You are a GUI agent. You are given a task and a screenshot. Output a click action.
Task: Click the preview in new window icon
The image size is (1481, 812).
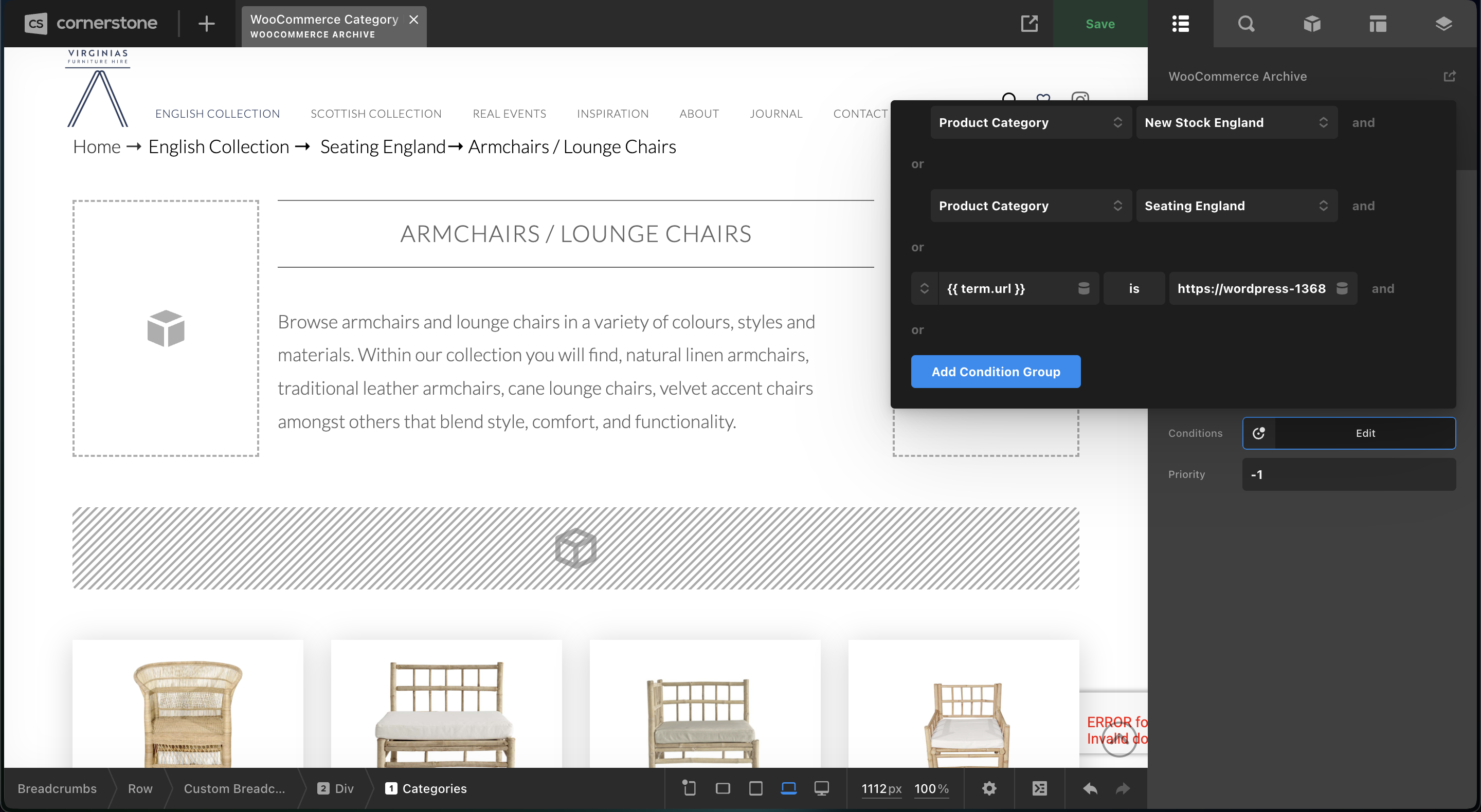1029,24
